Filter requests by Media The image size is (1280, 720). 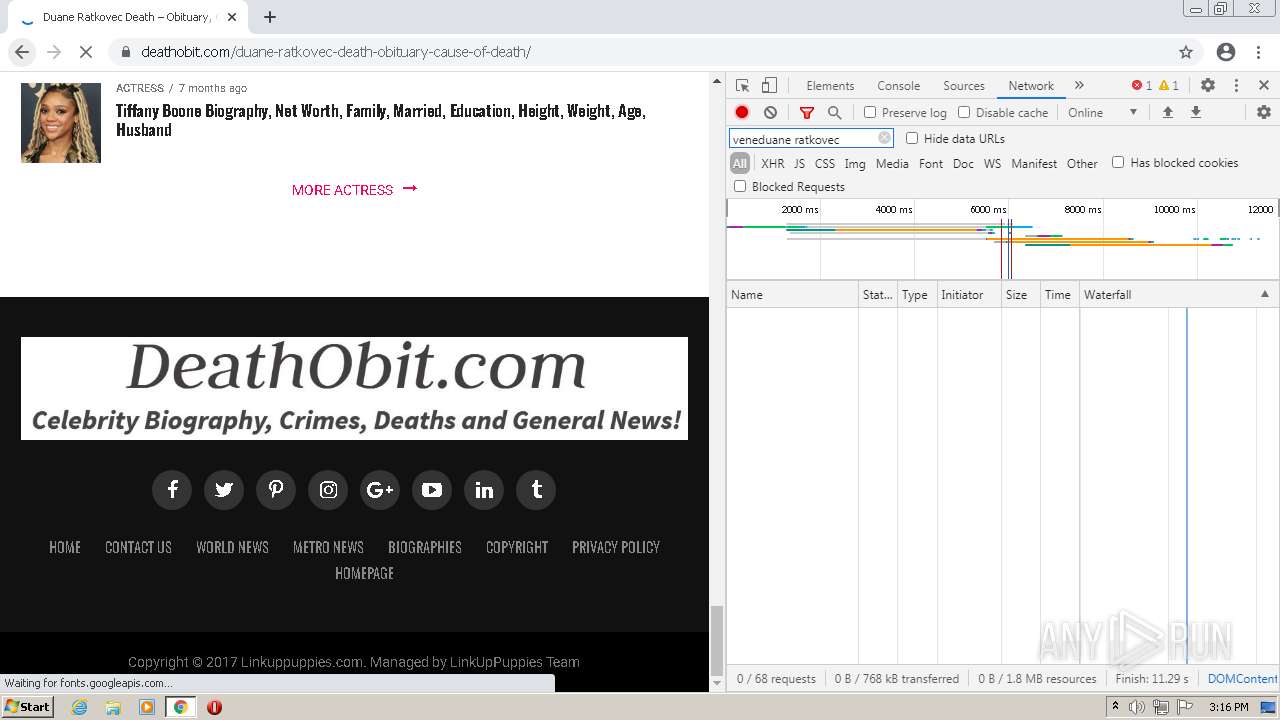click(892, 164)
